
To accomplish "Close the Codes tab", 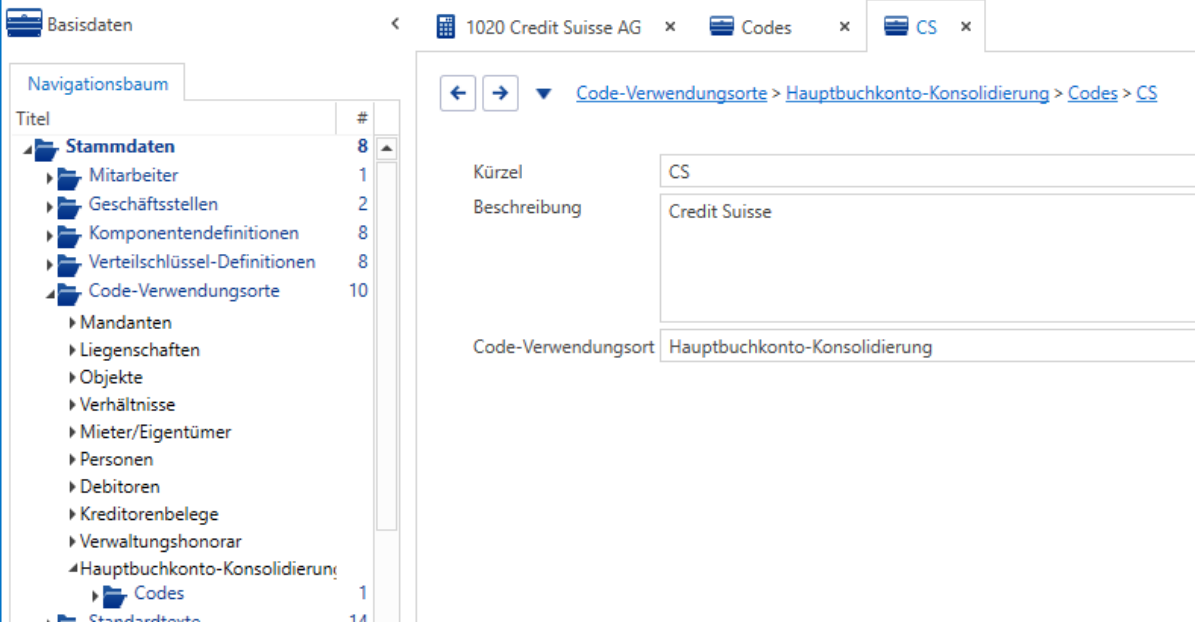I will pyautogui.click(x=844, y=27).
